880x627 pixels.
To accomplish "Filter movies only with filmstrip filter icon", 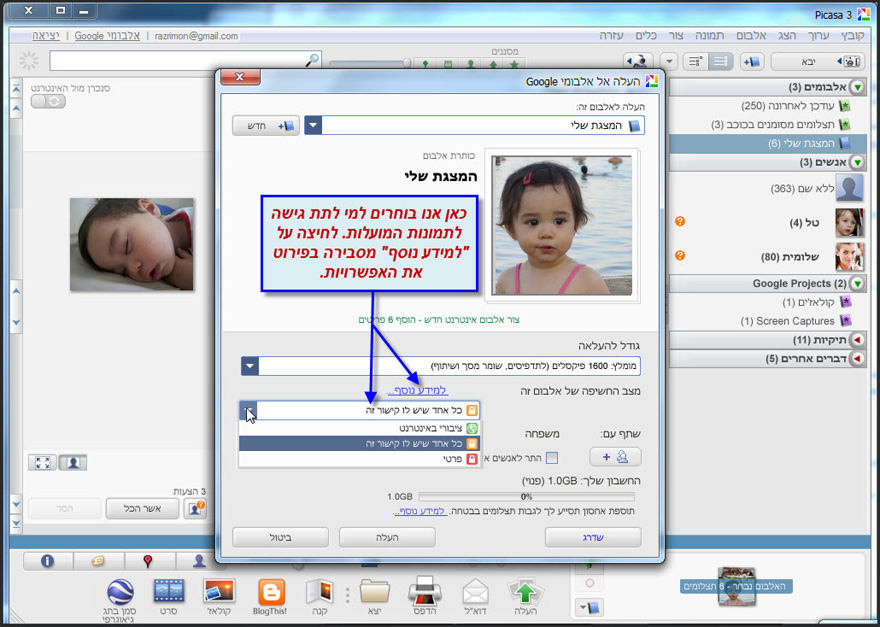I will pyautogui.click(x=448, y=64).
